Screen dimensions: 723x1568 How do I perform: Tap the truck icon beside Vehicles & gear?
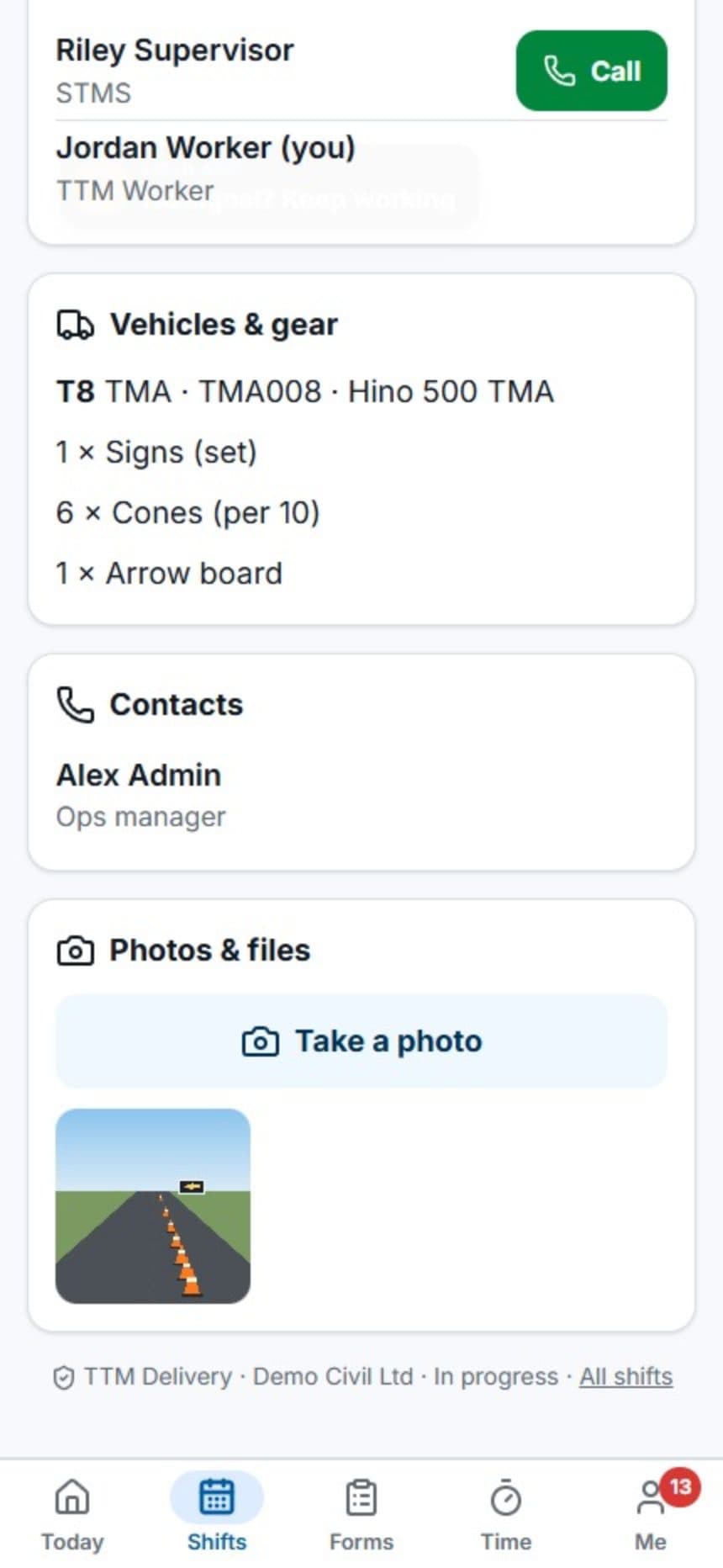pyautogui.click(x=75, y=325)
